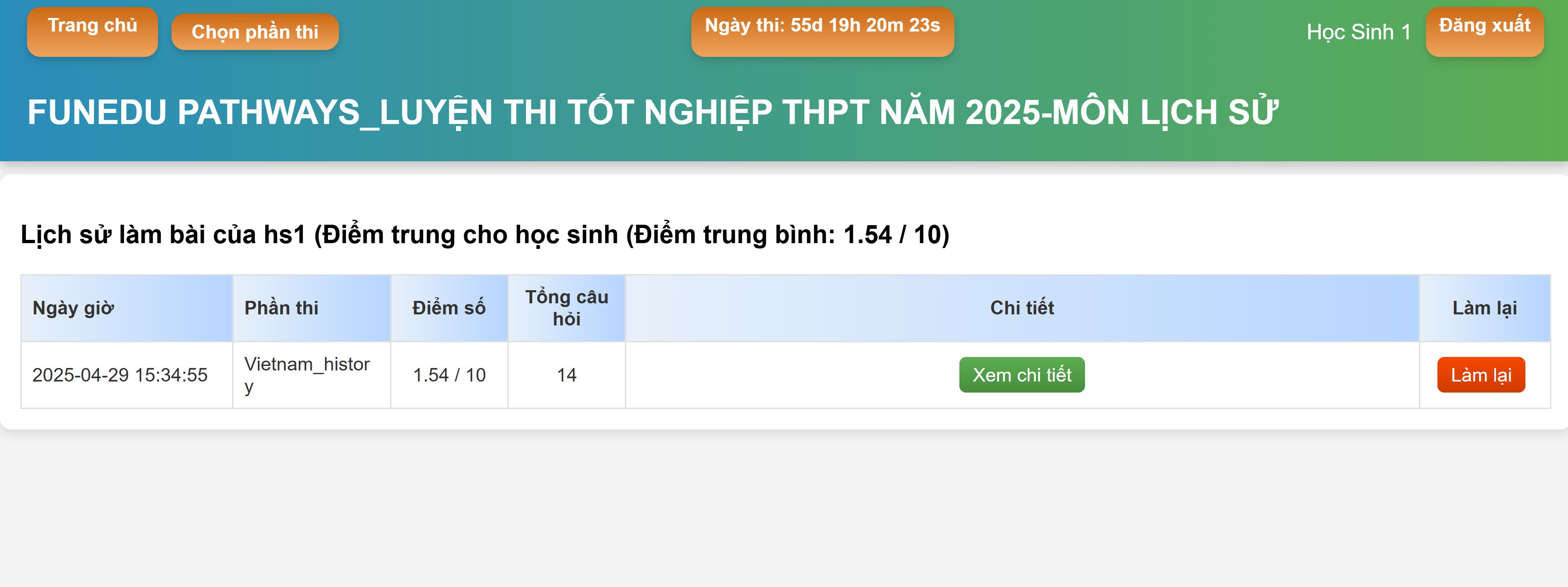Click the 2025-04-29 15:34:55 date cell
Screen dimensions: 1568x587
click(x=120, y=375)
